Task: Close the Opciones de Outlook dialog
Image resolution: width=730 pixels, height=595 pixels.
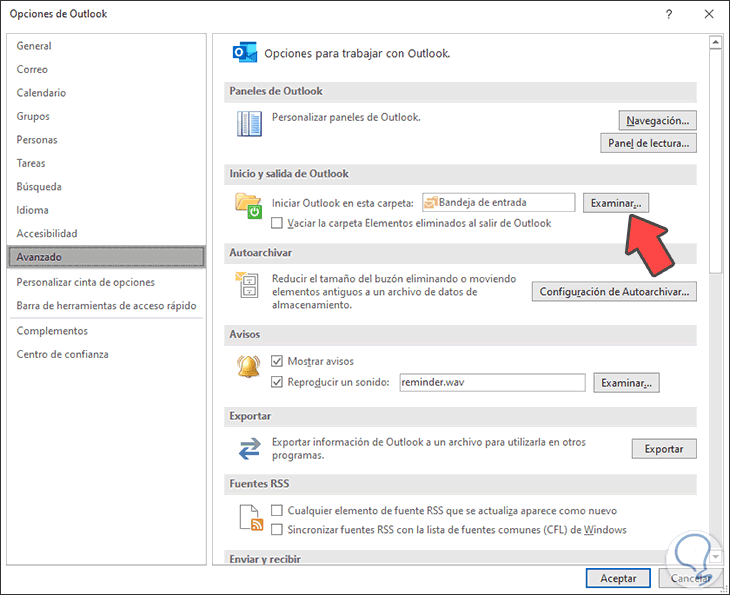Action: point(709,14)
